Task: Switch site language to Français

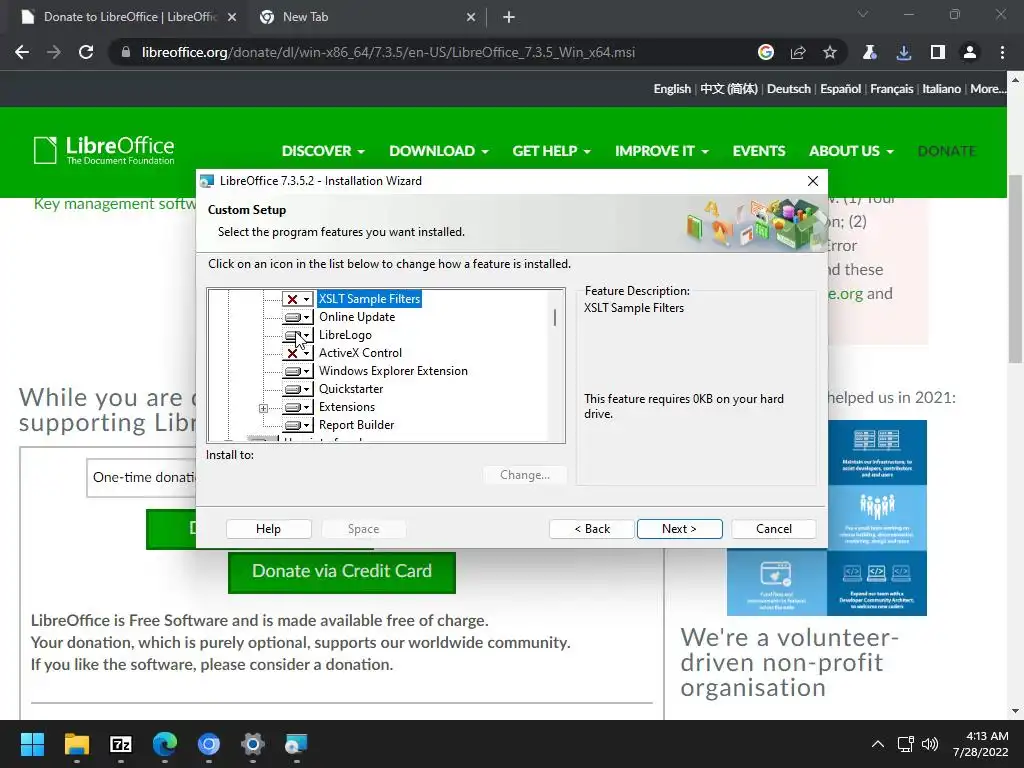Action: click(x=891, y=89)
